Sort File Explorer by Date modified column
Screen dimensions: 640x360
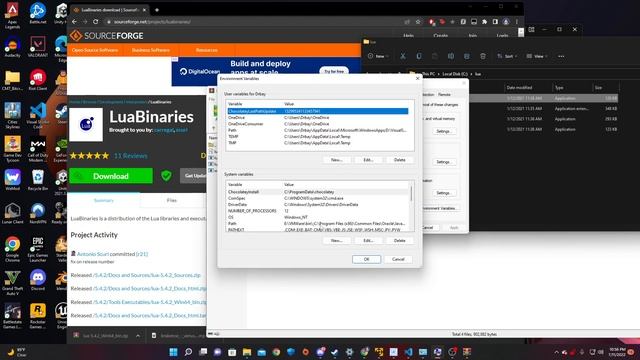(519, 87)
